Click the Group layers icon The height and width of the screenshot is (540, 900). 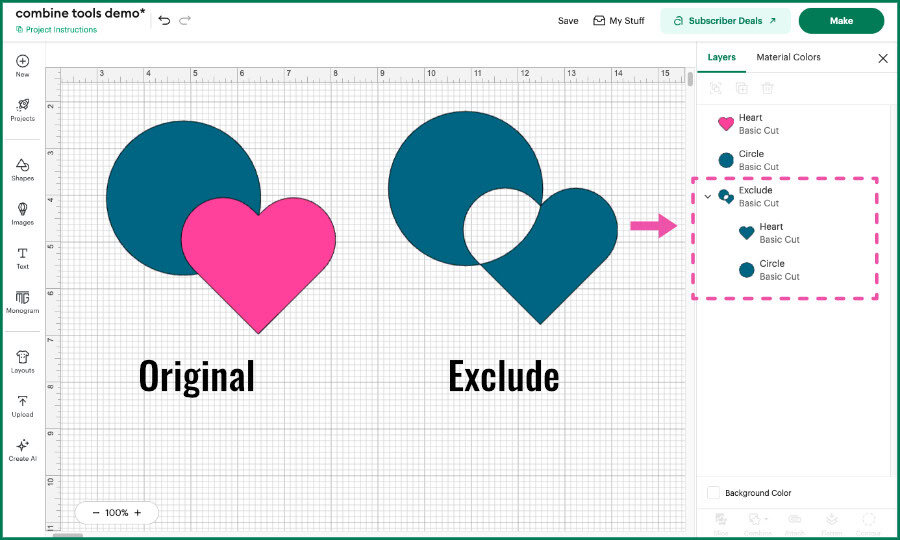[x=715, y=88]
